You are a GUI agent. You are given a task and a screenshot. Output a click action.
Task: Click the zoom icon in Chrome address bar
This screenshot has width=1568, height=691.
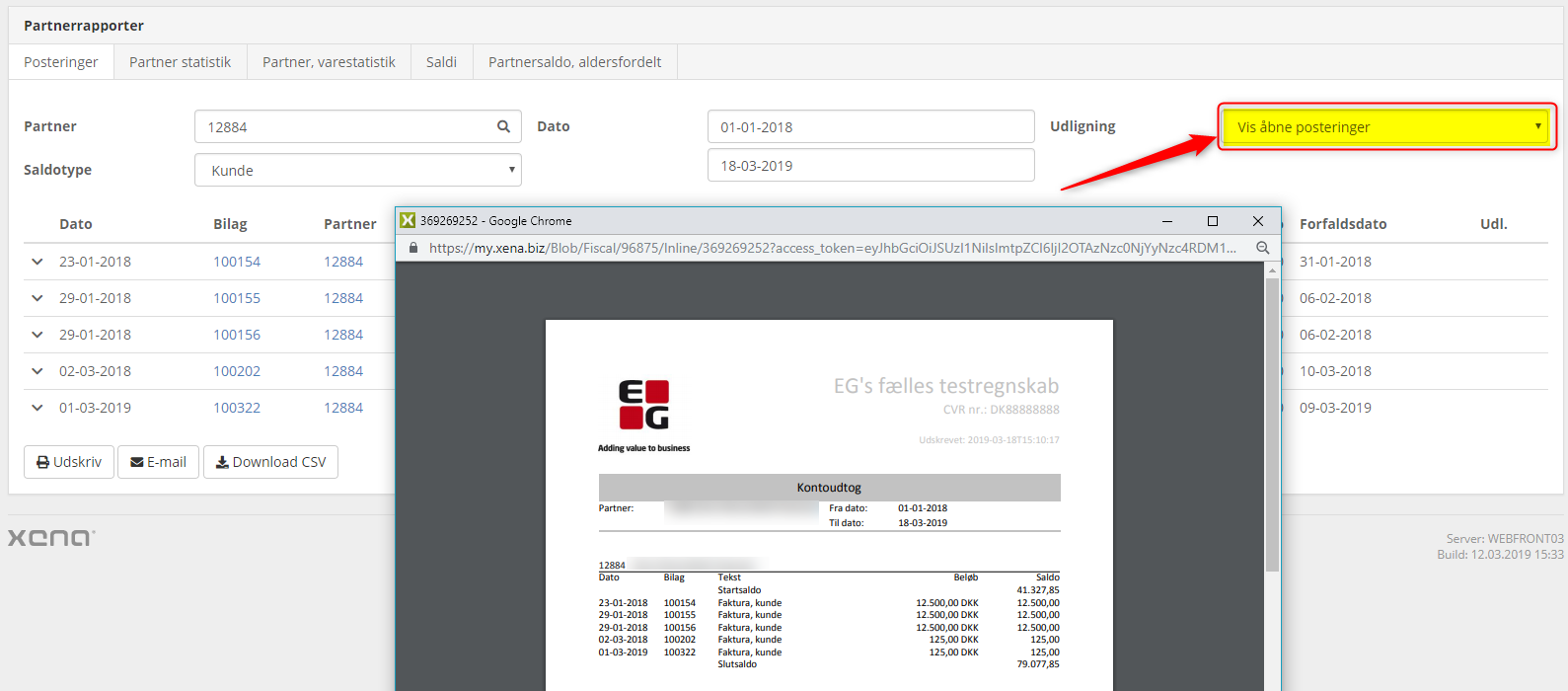point(1262,248)
